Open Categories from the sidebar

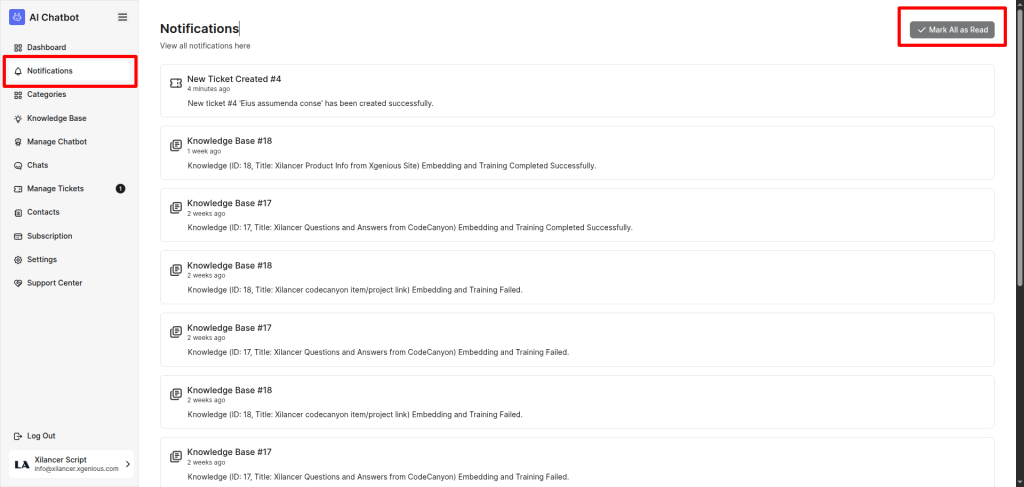pos(46,94)
